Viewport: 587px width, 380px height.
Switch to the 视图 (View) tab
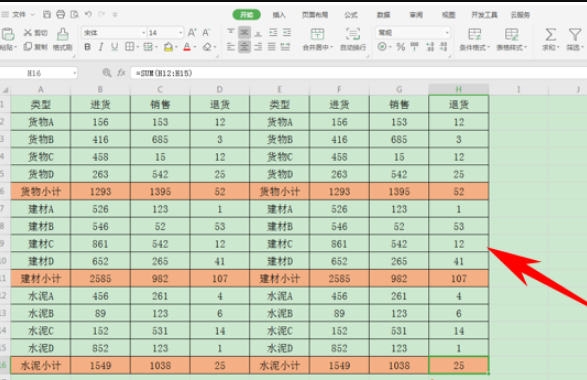[x=448, y=15]
